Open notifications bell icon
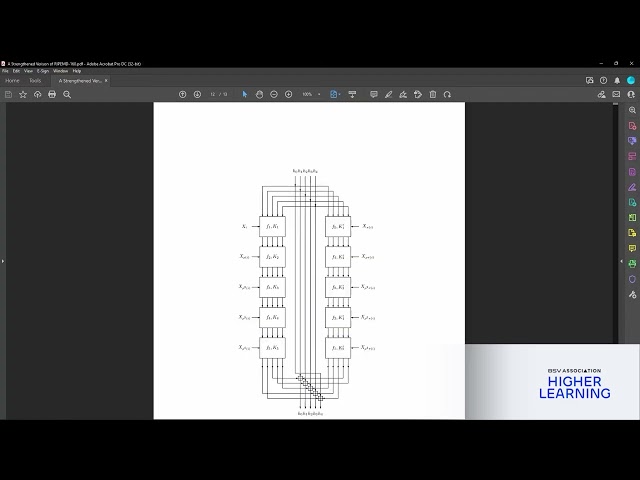The image size is (640, 480). [617, 80]
